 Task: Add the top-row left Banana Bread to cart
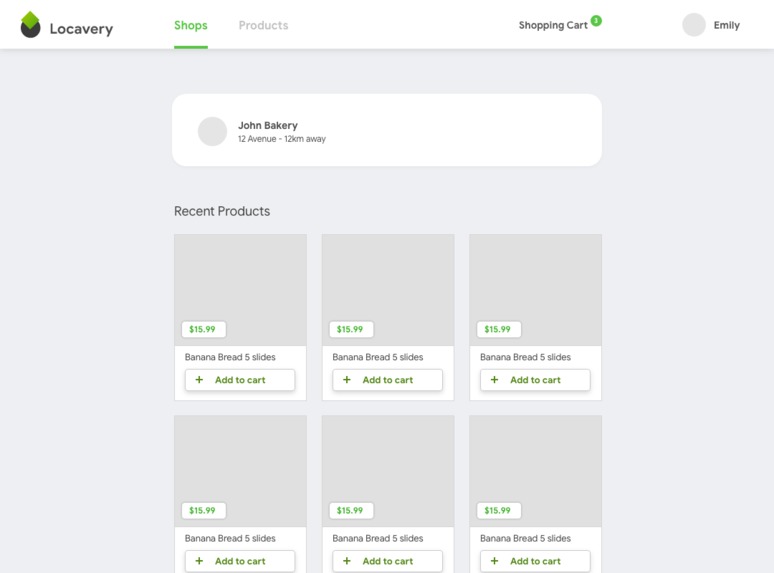[240, 380]
